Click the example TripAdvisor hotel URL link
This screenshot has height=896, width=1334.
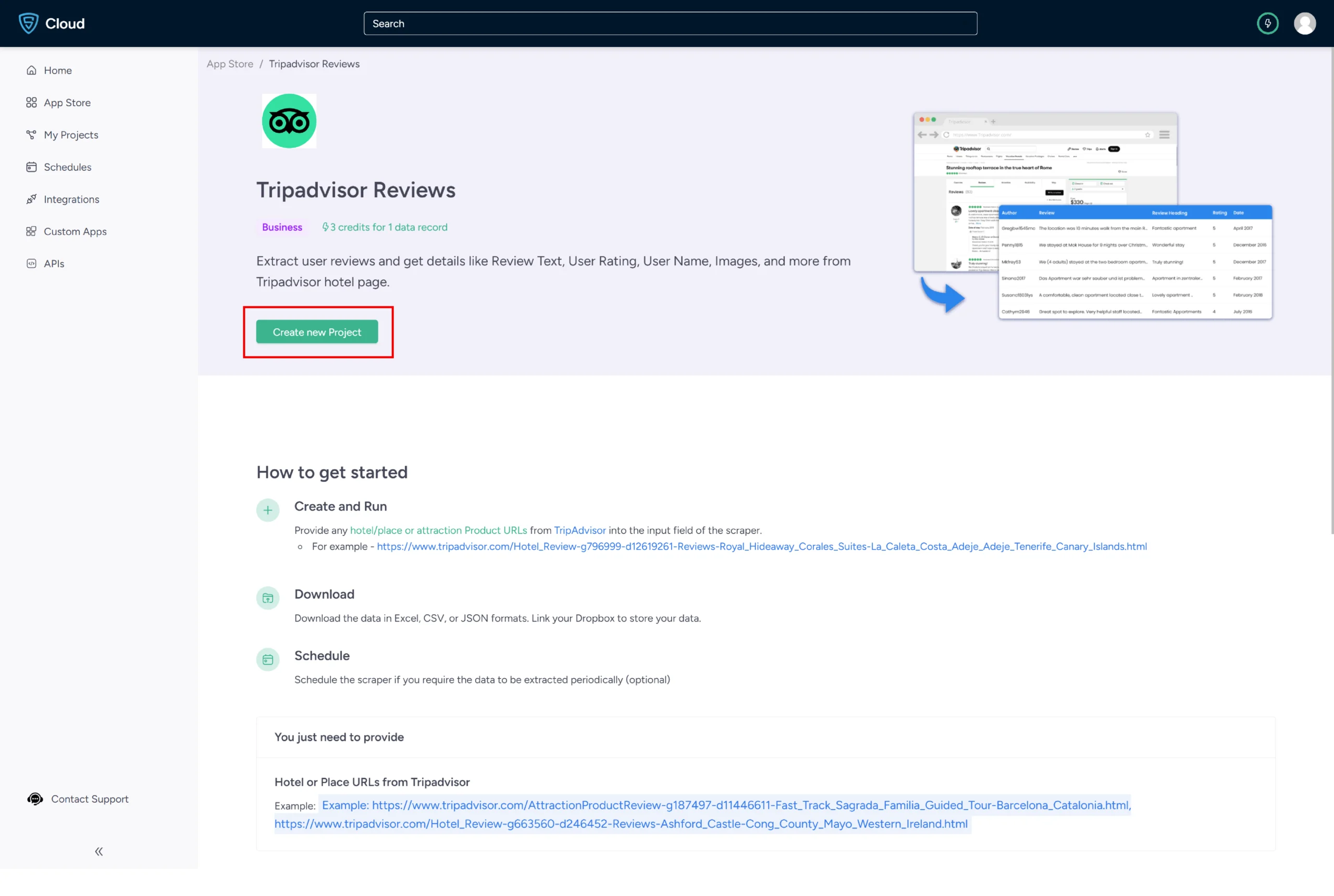pos(762,546)
